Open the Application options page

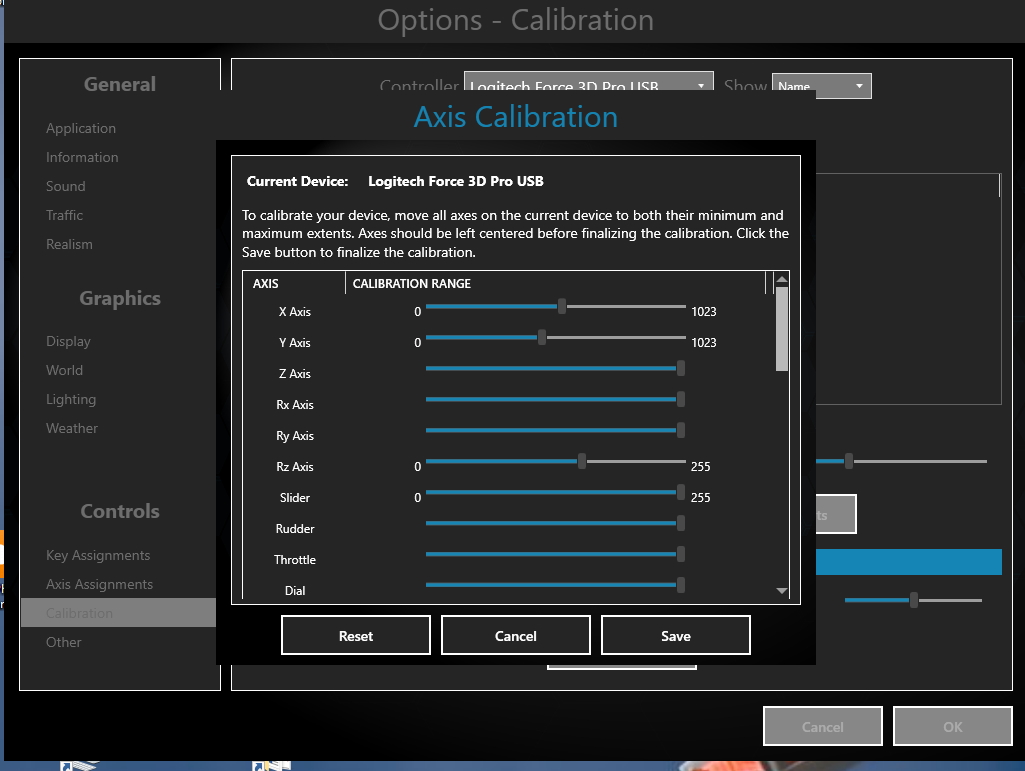[81, 128]
